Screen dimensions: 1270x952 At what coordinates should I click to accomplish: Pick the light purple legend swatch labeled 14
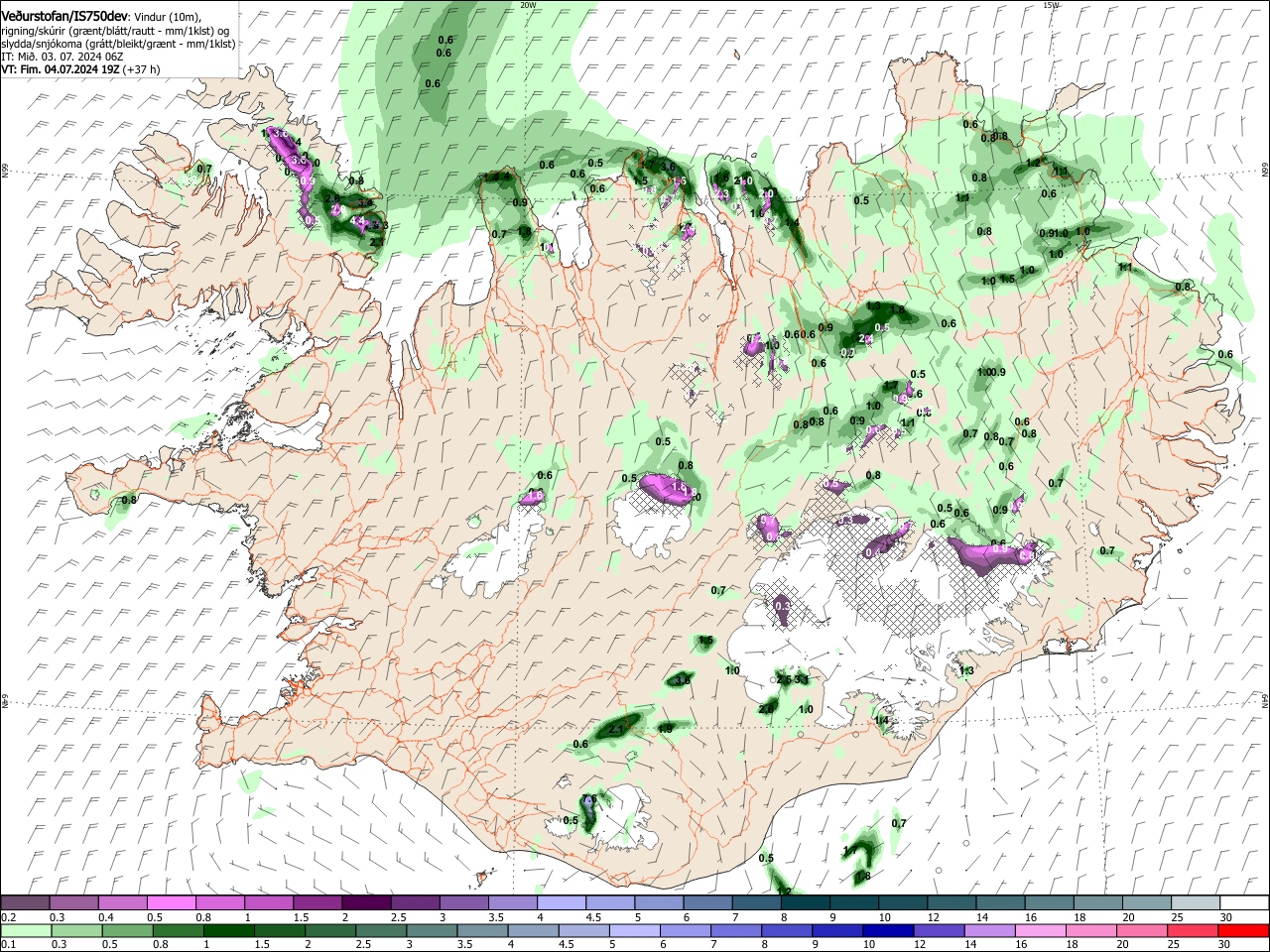[988, 931]
